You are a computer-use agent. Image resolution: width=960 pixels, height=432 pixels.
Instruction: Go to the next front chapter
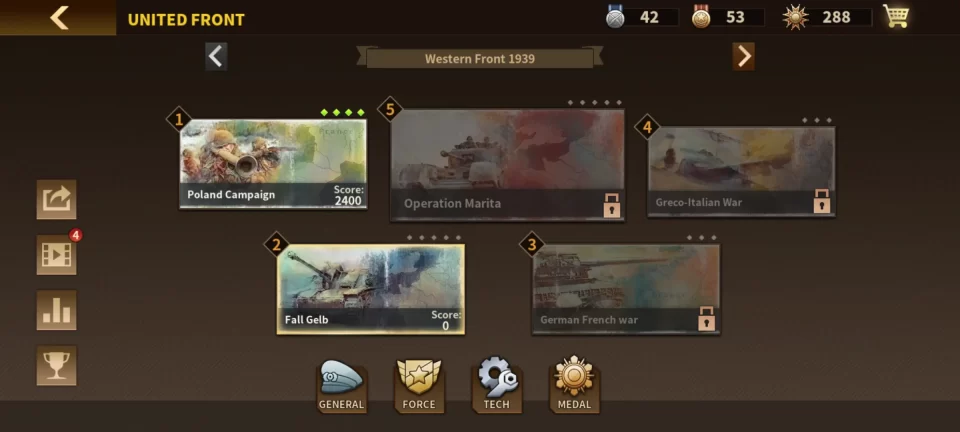(744, 57)
